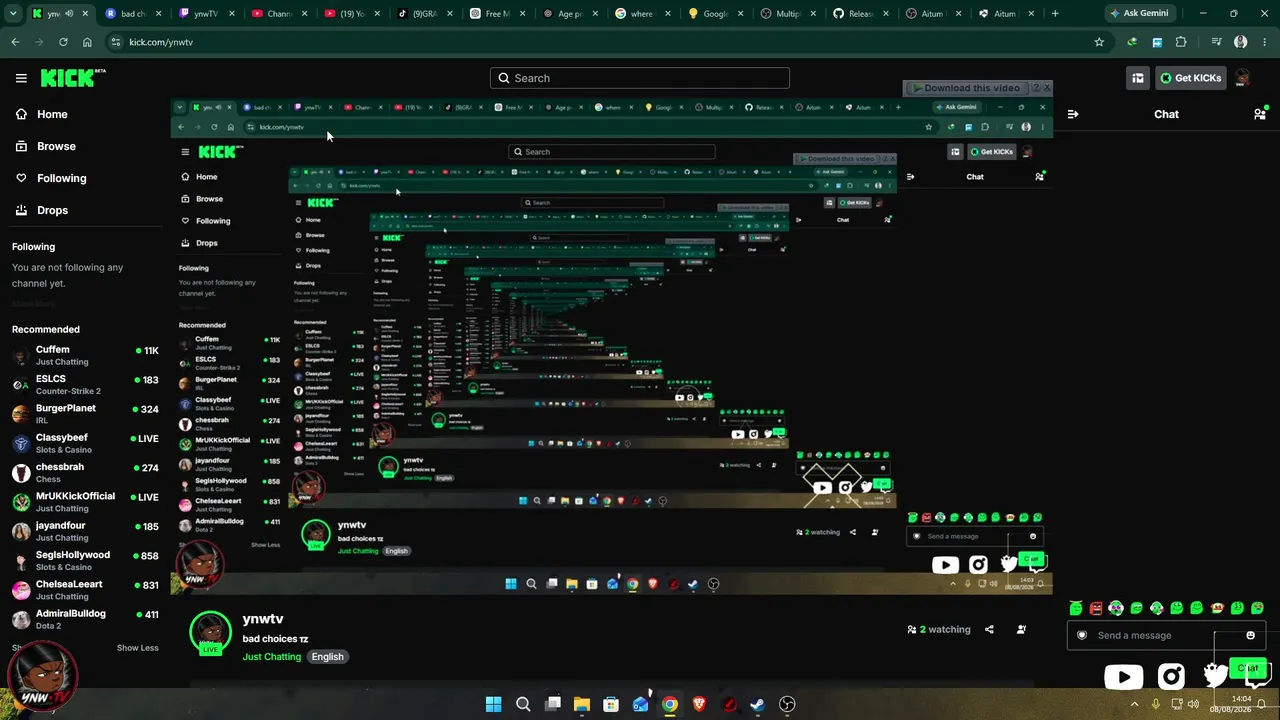This screenshot has height=720, width=1280.
Task: Bookmark the page with the real browser's star icon
Action: click(x=1099, y=42)
